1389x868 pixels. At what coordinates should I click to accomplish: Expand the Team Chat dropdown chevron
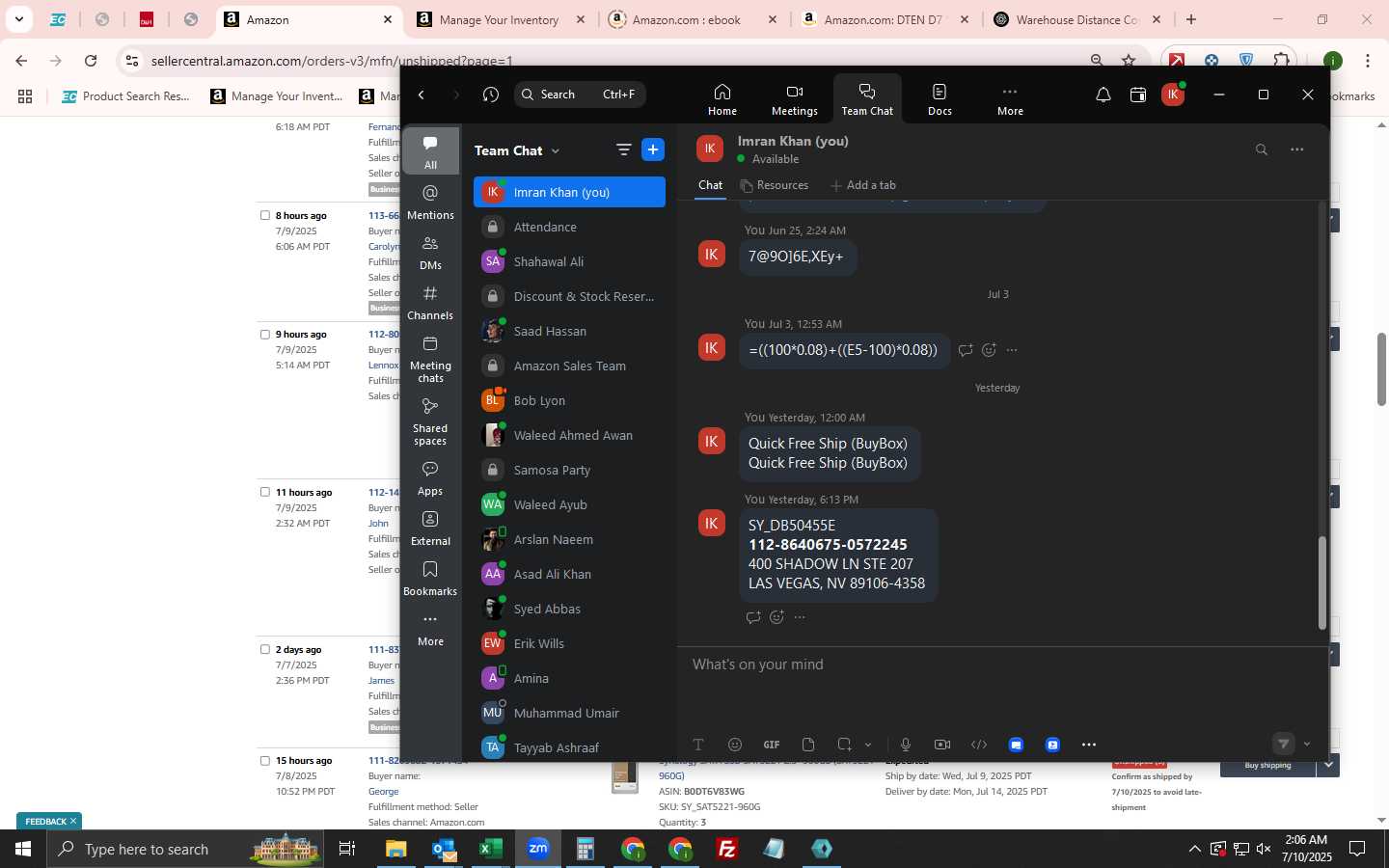click(x=556, y=150)
